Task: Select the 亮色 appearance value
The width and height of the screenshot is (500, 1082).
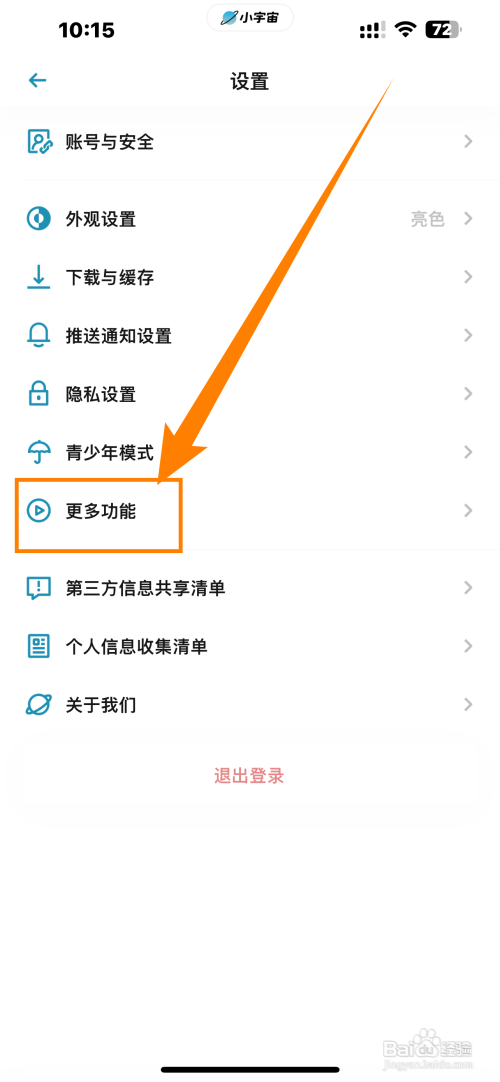Action: [428, 219]
